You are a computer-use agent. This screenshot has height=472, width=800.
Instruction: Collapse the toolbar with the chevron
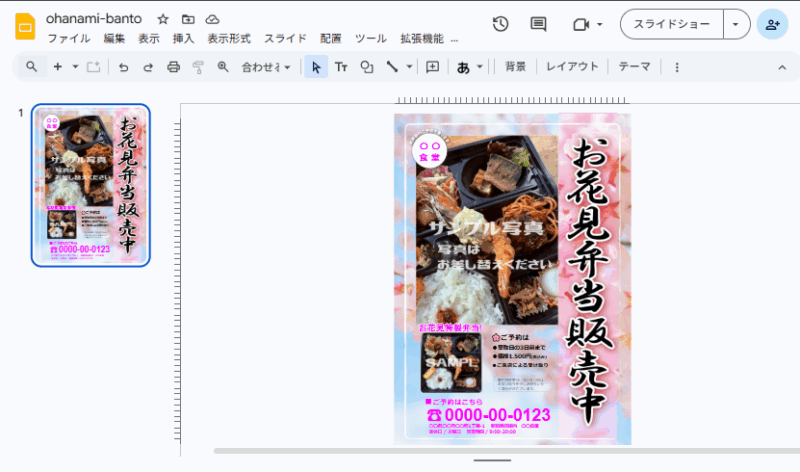(782, 67)
